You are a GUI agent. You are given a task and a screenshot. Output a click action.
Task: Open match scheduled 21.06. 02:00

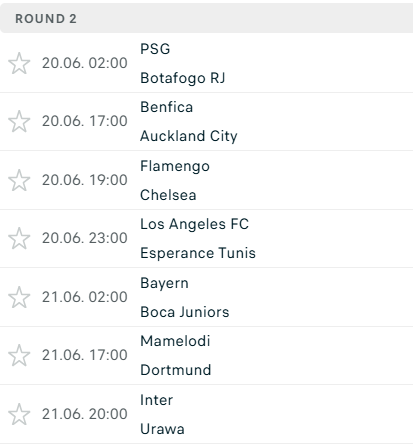(206, 297)
